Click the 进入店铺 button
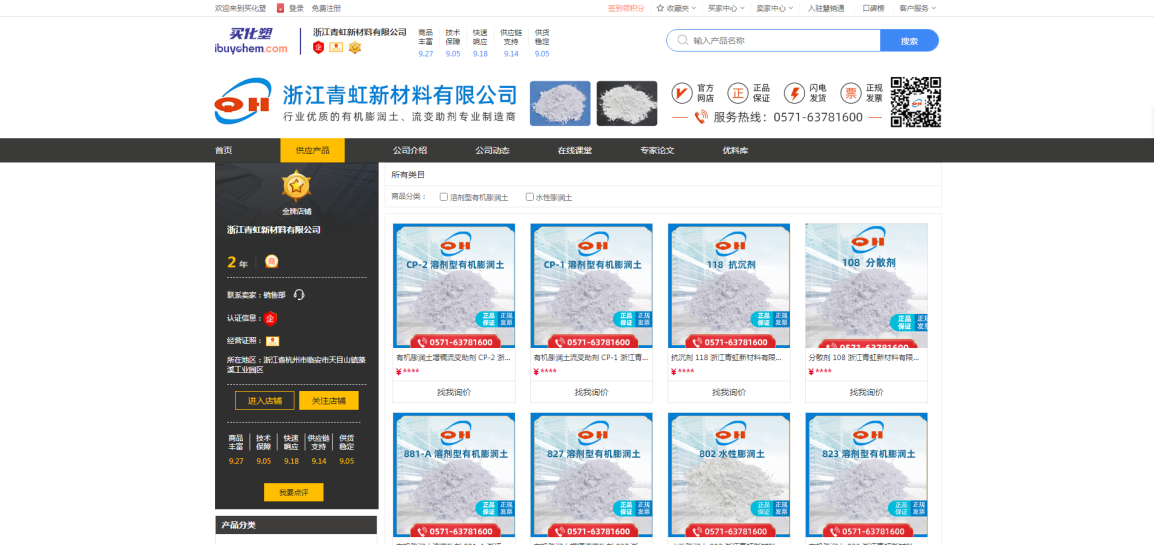 [x=265, y=401]
